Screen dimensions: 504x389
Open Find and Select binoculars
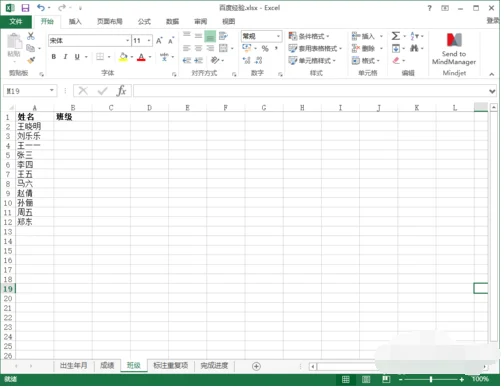[414, 48]
